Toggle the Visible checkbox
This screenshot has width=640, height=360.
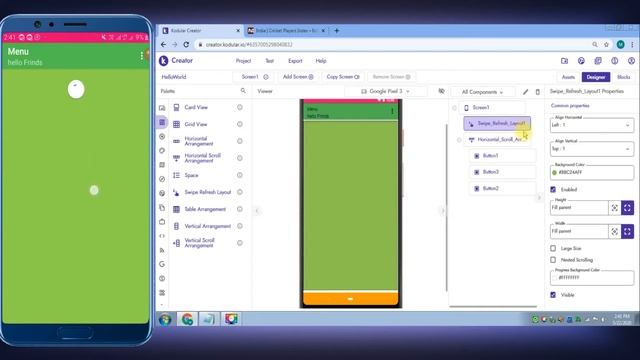553,295
